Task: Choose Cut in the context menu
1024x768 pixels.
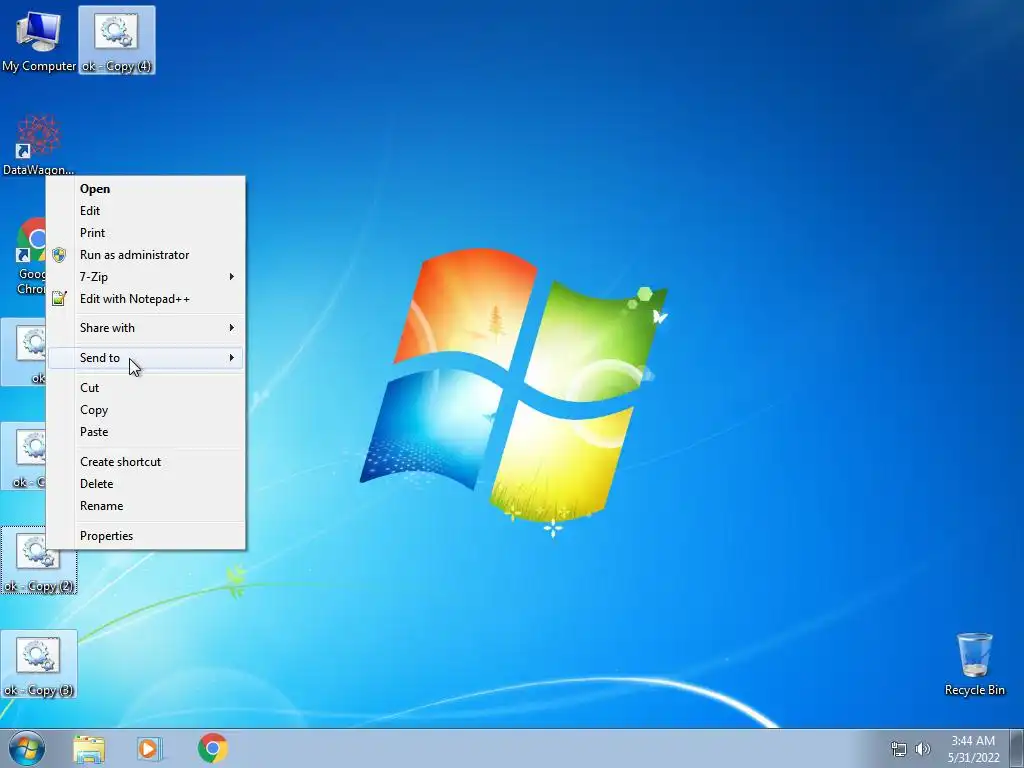Action: (146, 388)
